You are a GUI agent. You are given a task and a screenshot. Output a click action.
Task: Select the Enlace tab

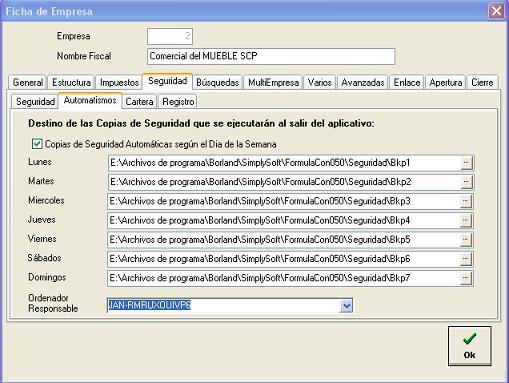point(407,82)
